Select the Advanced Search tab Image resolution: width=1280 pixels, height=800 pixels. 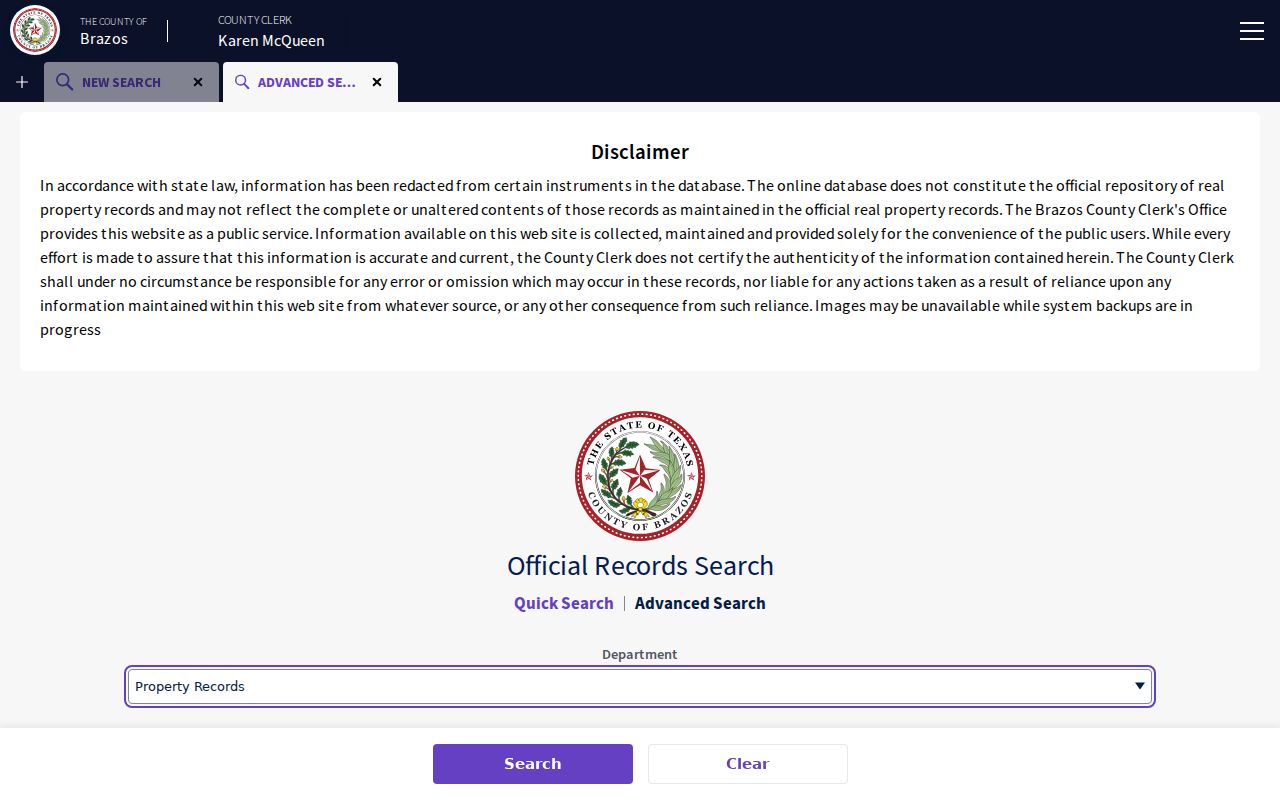point(310,82)
